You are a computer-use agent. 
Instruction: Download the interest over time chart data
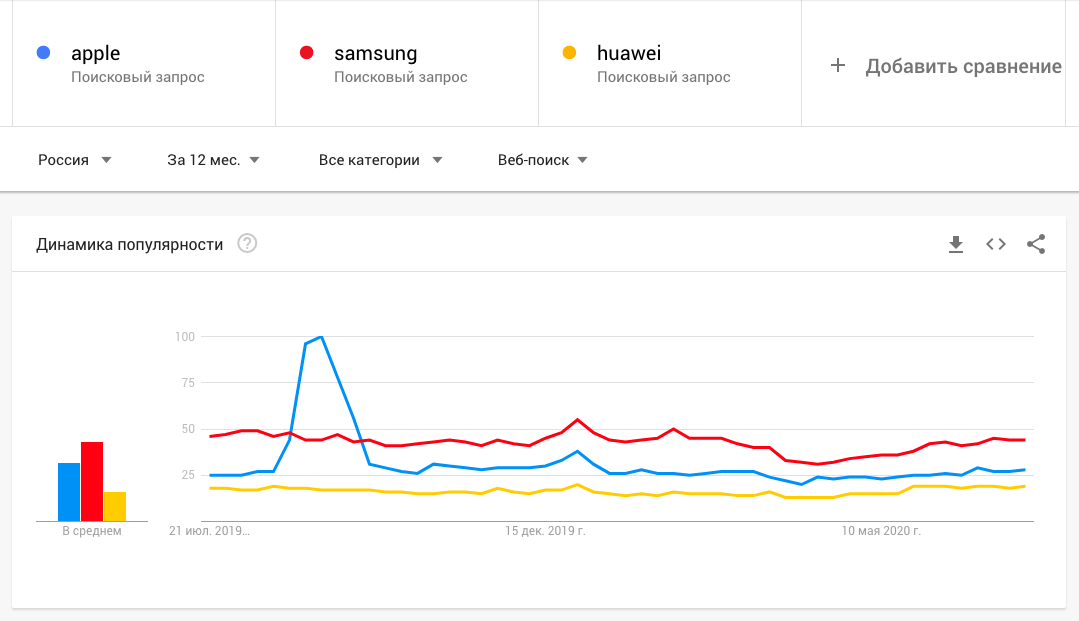(x=956, y=244)
